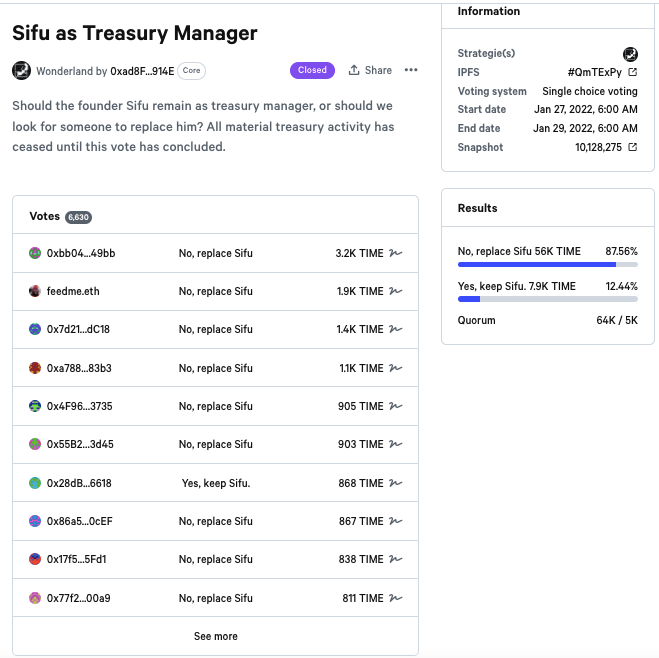Screen dimensions: 659x658
Task: Open signature icon for 0x28dB...6618 vote
Action: (x=395, y=483)
